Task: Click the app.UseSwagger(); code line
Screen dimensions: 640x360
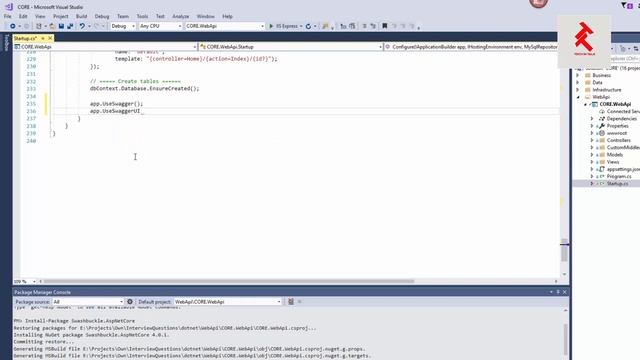Action: pos(116,104)
